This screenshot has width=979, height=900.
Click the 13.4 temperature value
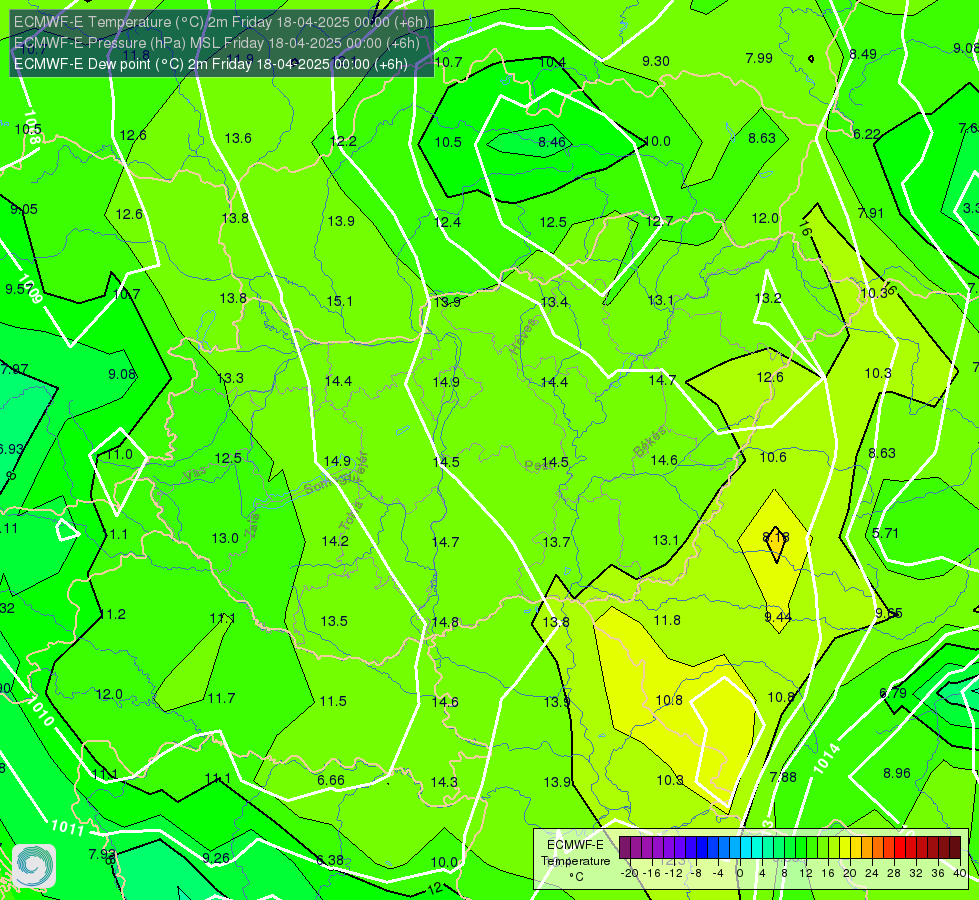click(x=554, y=302)
